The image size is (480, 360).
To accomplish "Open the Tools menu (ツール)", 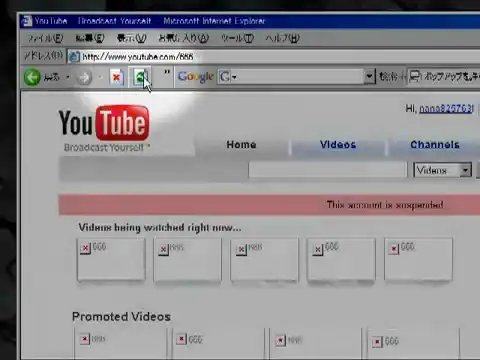I will click(x=237, y=38).
